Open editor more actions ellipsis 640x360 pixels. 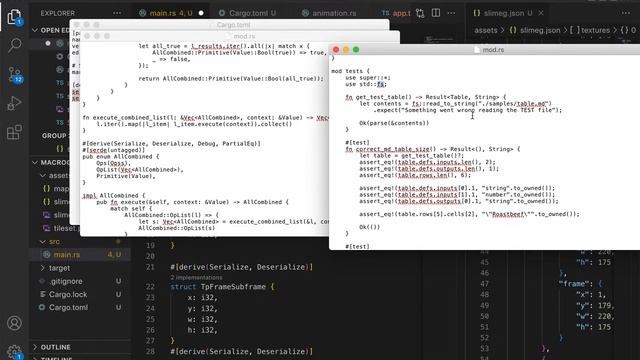coord(451,13)
